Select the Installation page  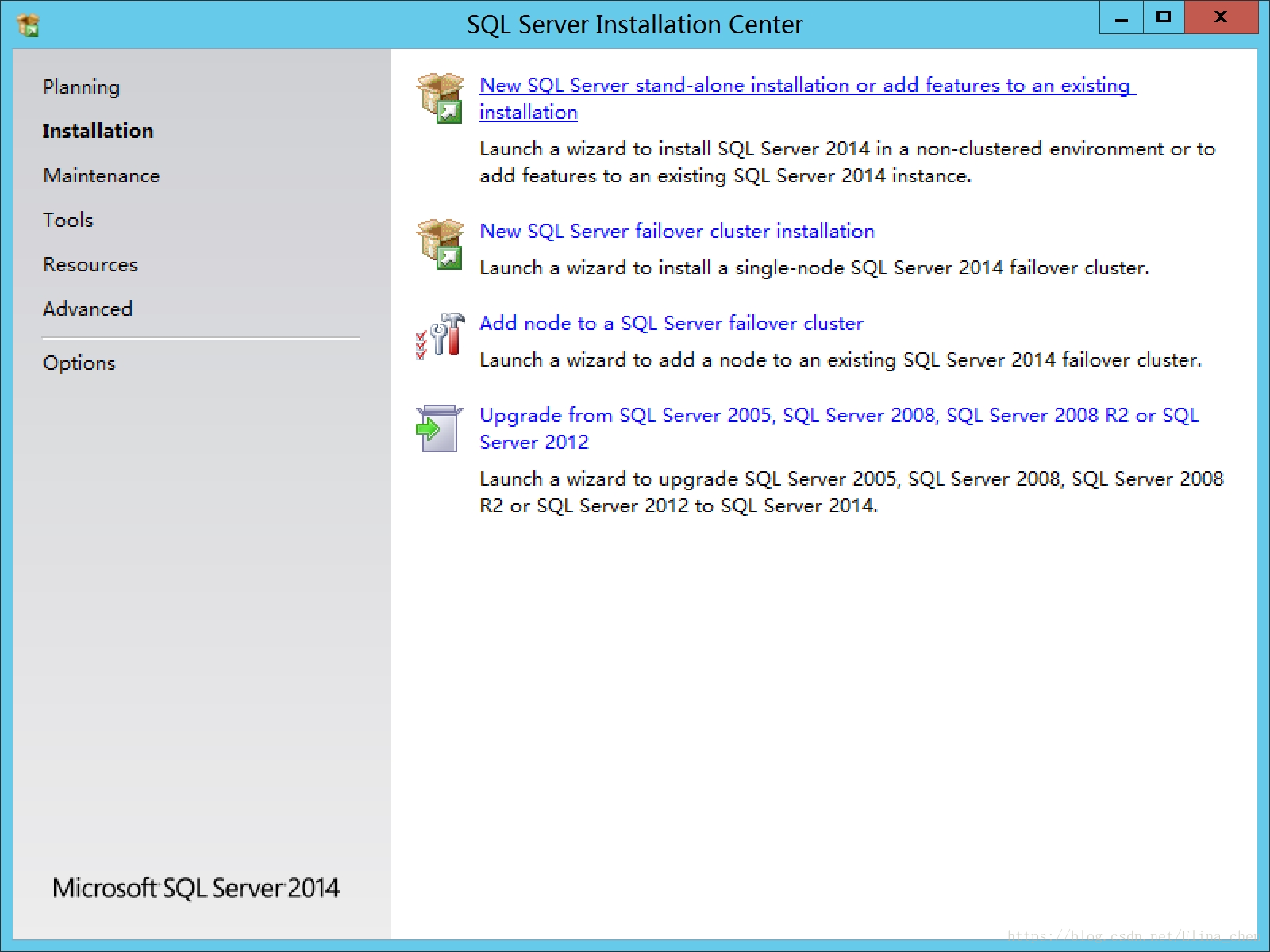[x=98, y=131]
